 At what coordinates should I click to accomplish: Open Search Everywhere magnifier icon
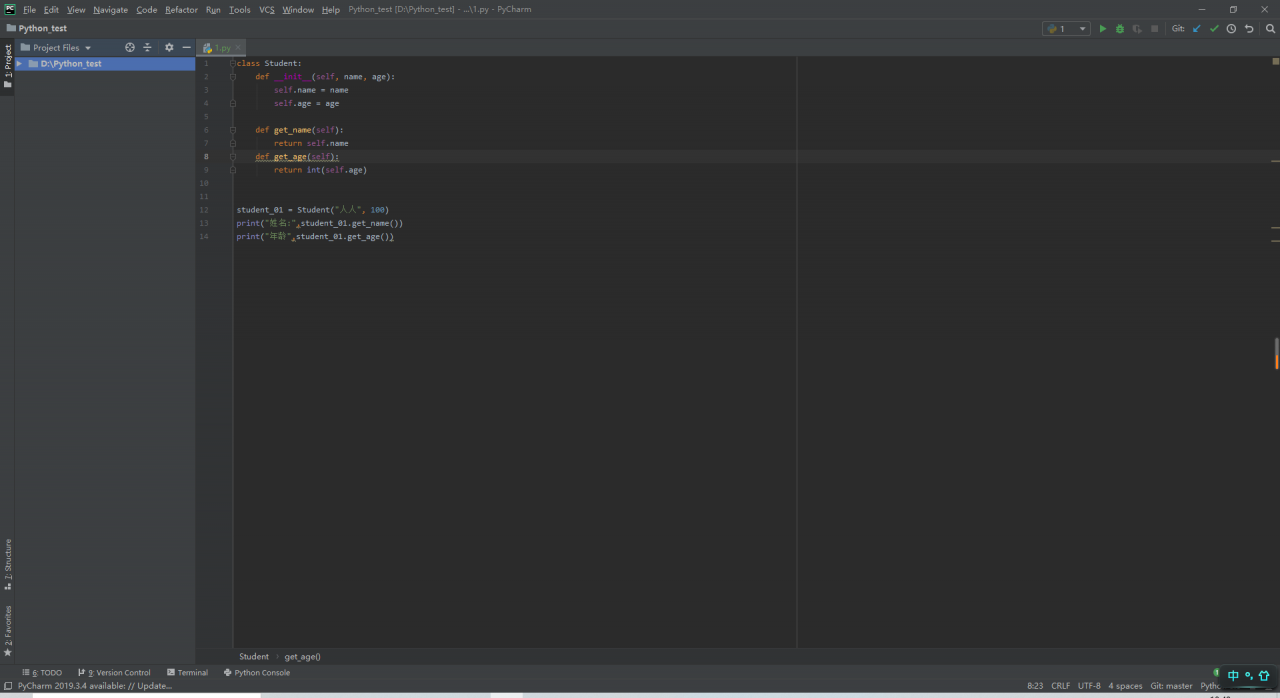click(1270, 29)
